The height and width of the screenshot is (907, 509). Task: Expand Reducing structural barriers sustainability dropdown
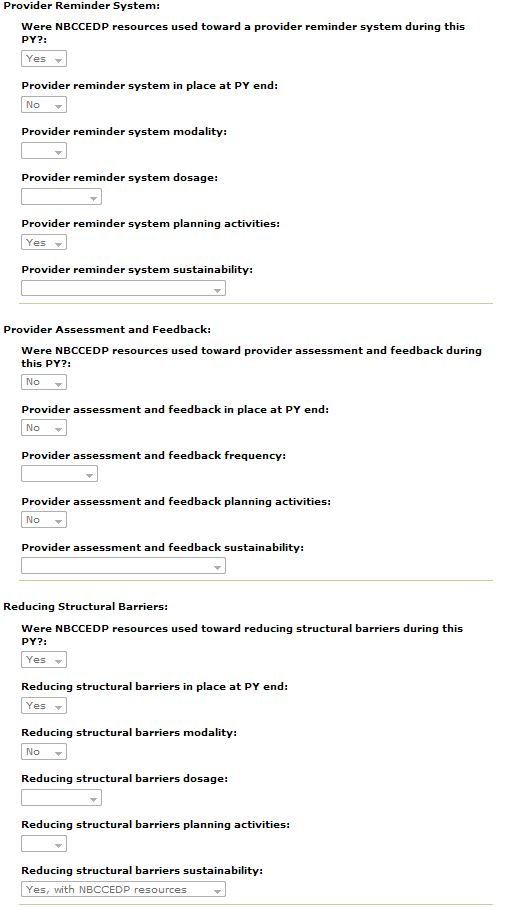[123, 890]
